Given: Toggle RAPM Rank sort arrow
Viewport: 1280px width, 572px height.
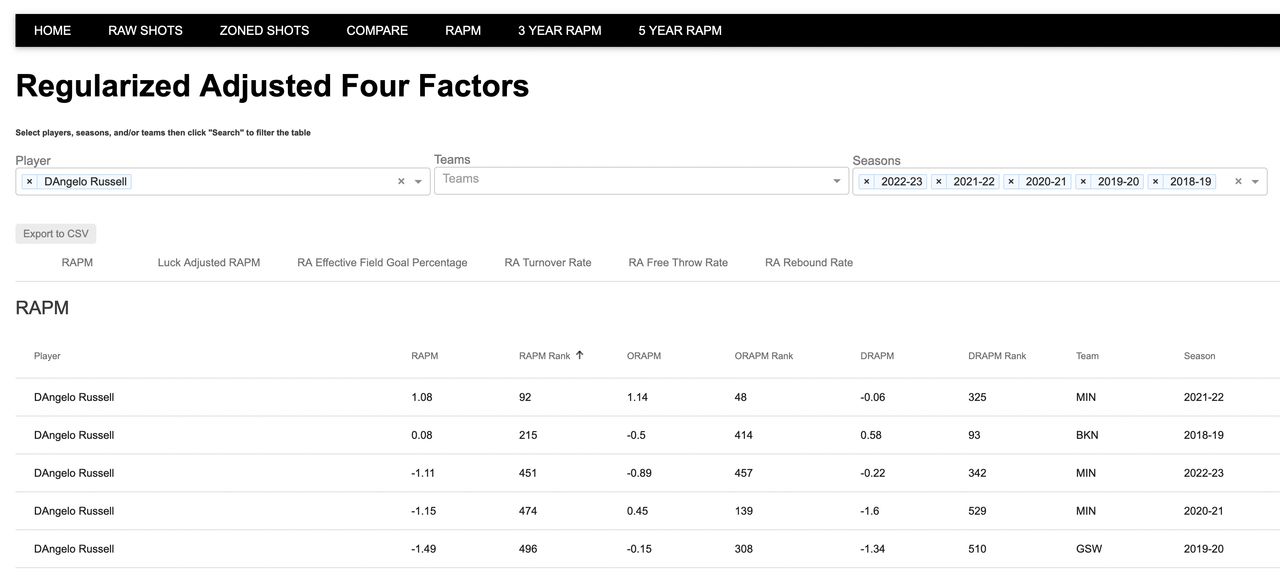Looking at the screenshot, I should tap(579, 355).
